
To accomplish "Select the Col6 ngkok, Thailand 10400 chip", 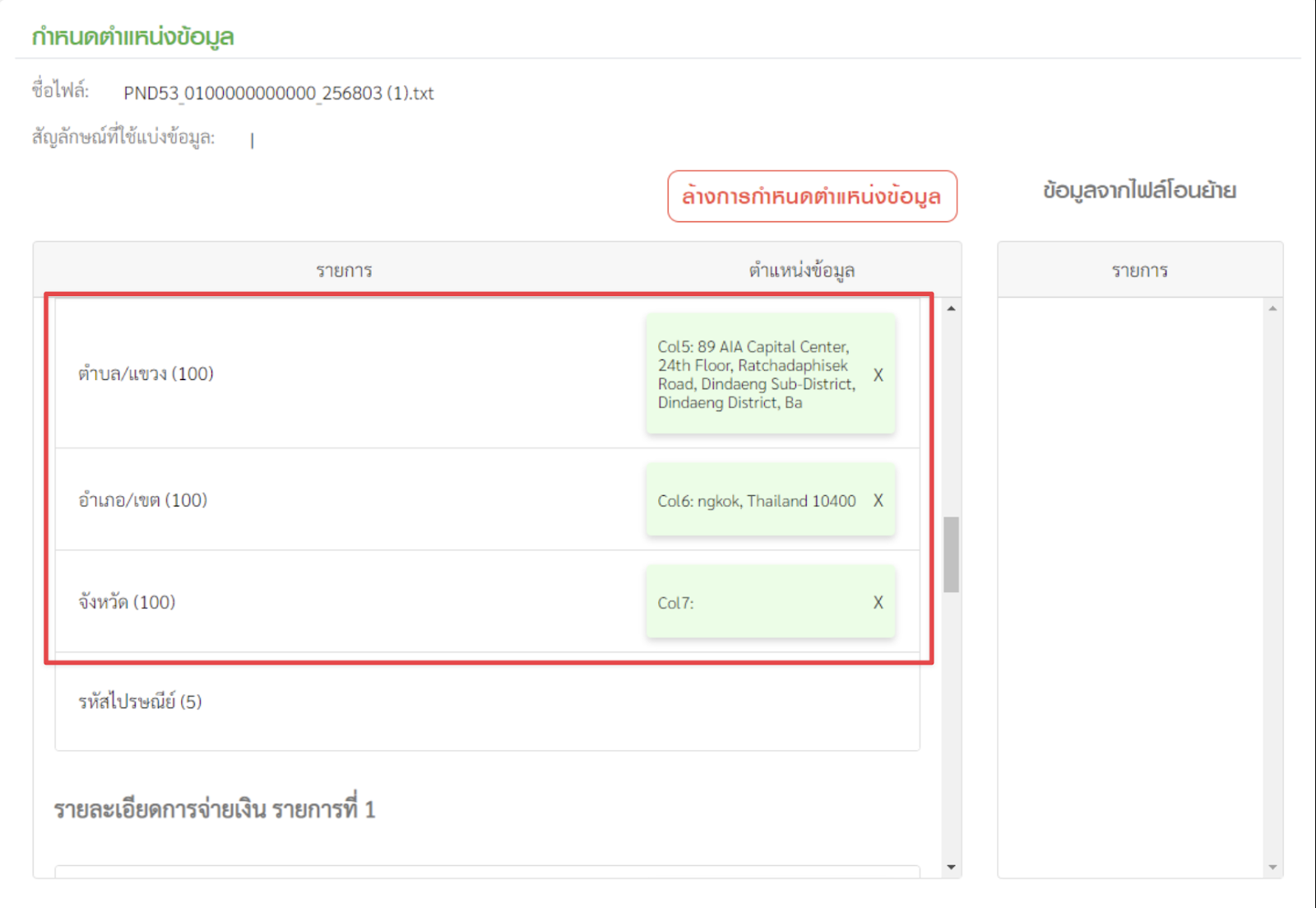I will click(x=757, y=501).
